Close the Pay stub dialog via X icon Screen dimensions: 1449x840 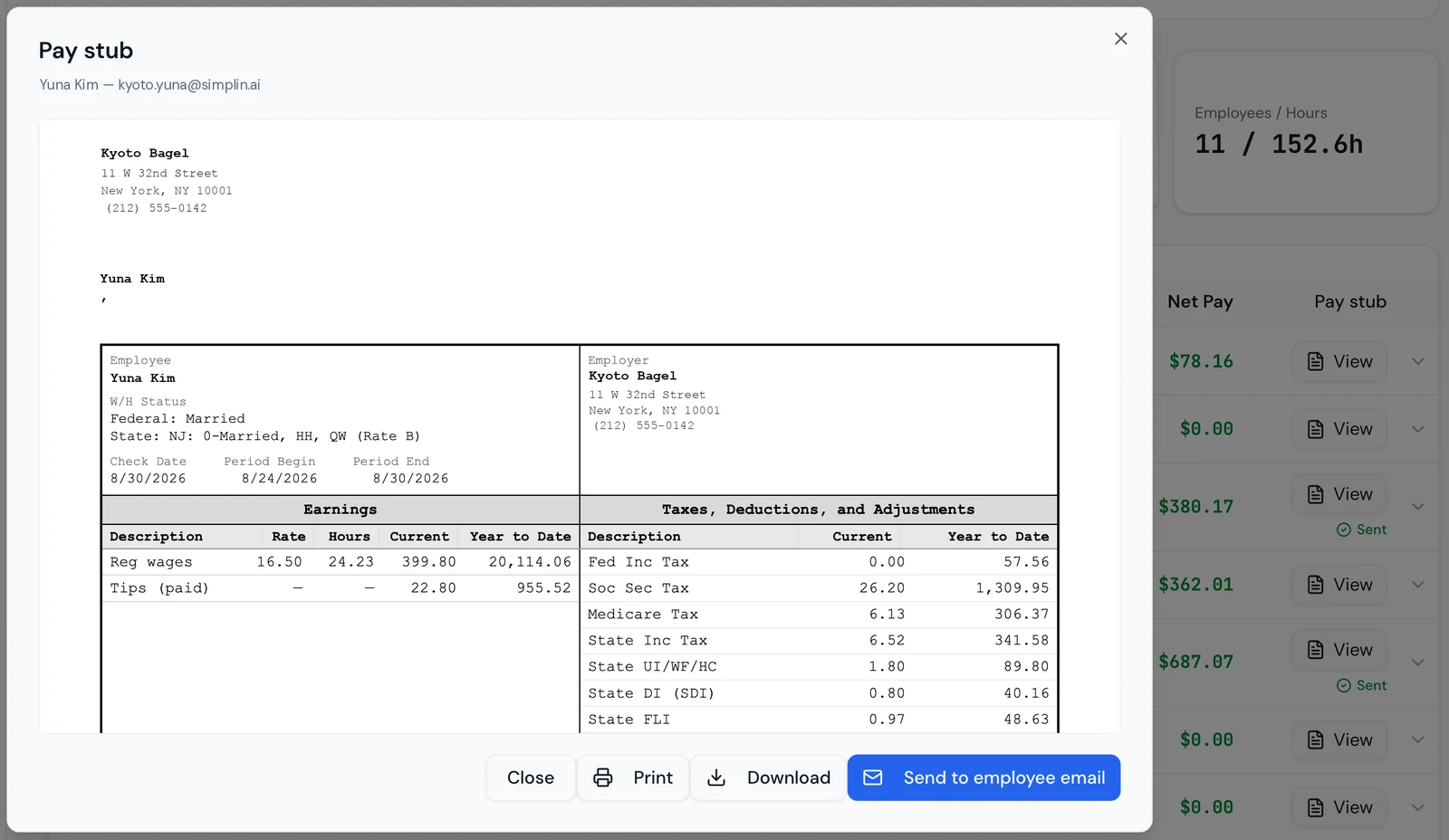[1120, 39]
